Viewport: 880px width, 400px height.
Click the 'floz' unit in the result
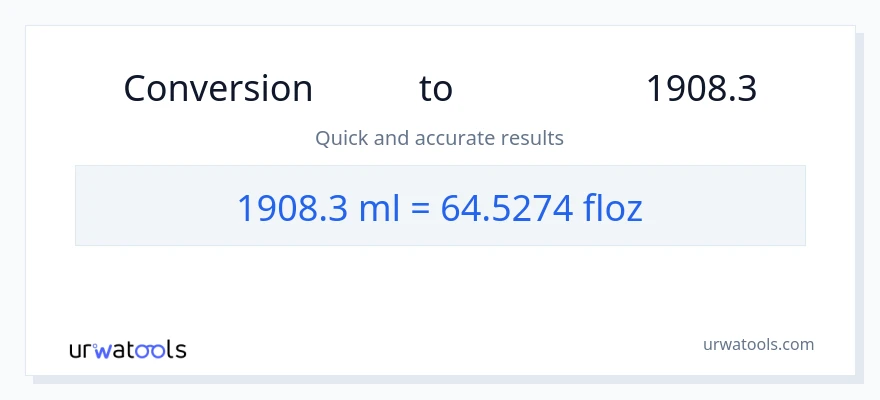point(613,208)
